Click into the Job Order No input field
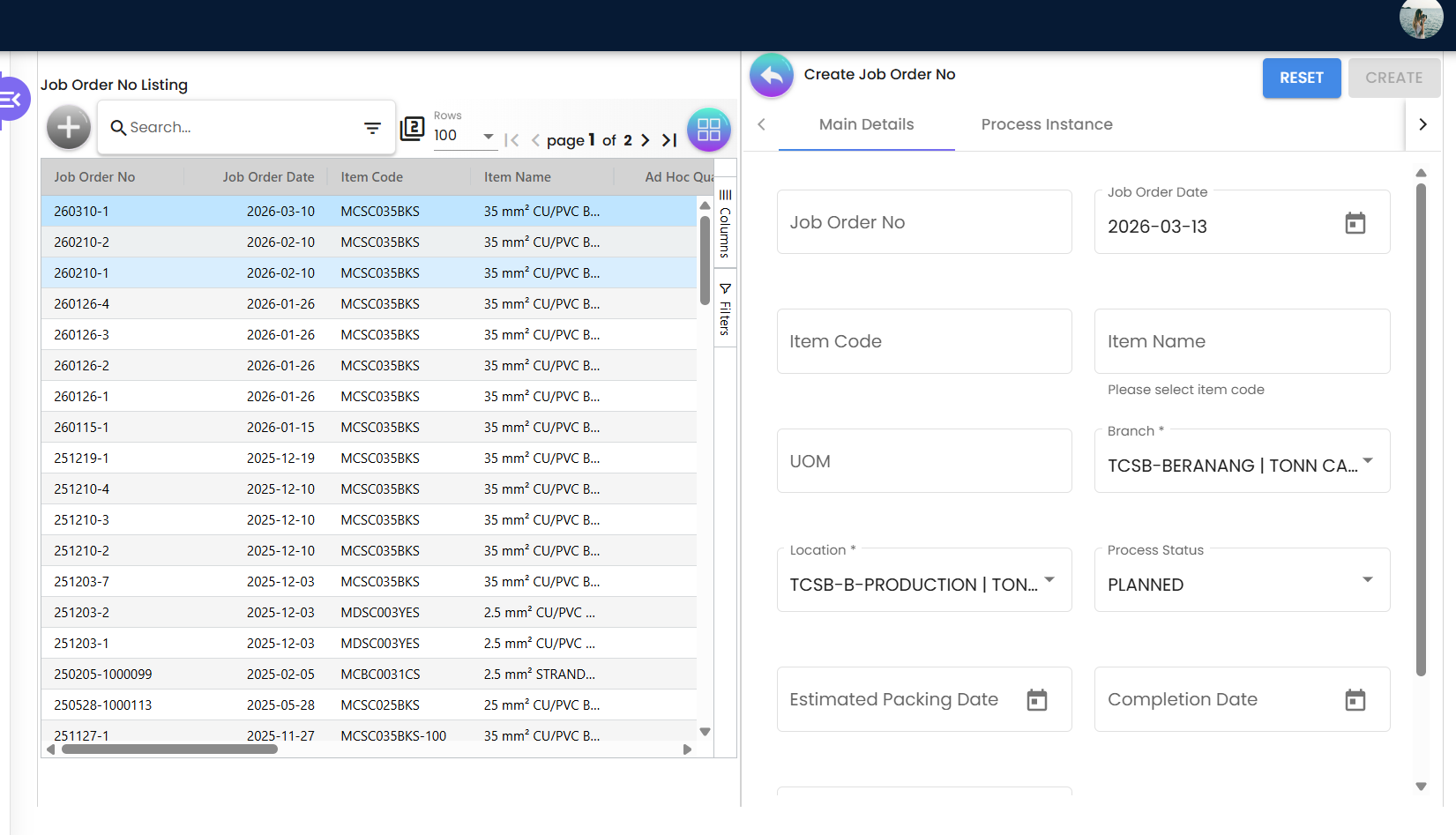1456x835 pixels. 923,223
